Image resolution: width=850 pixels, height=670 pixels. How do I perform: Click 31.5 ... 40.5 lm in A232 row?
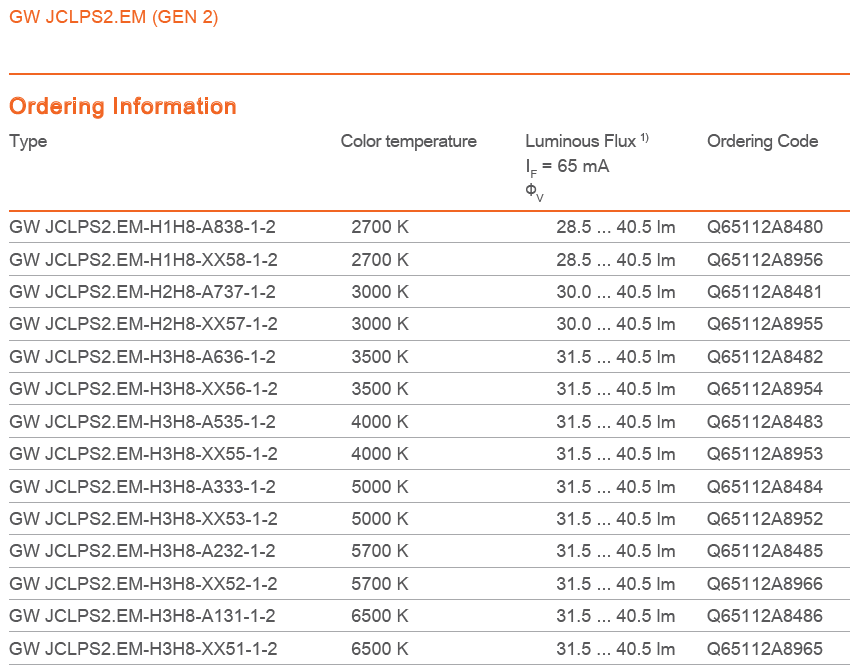click(616, 551)
